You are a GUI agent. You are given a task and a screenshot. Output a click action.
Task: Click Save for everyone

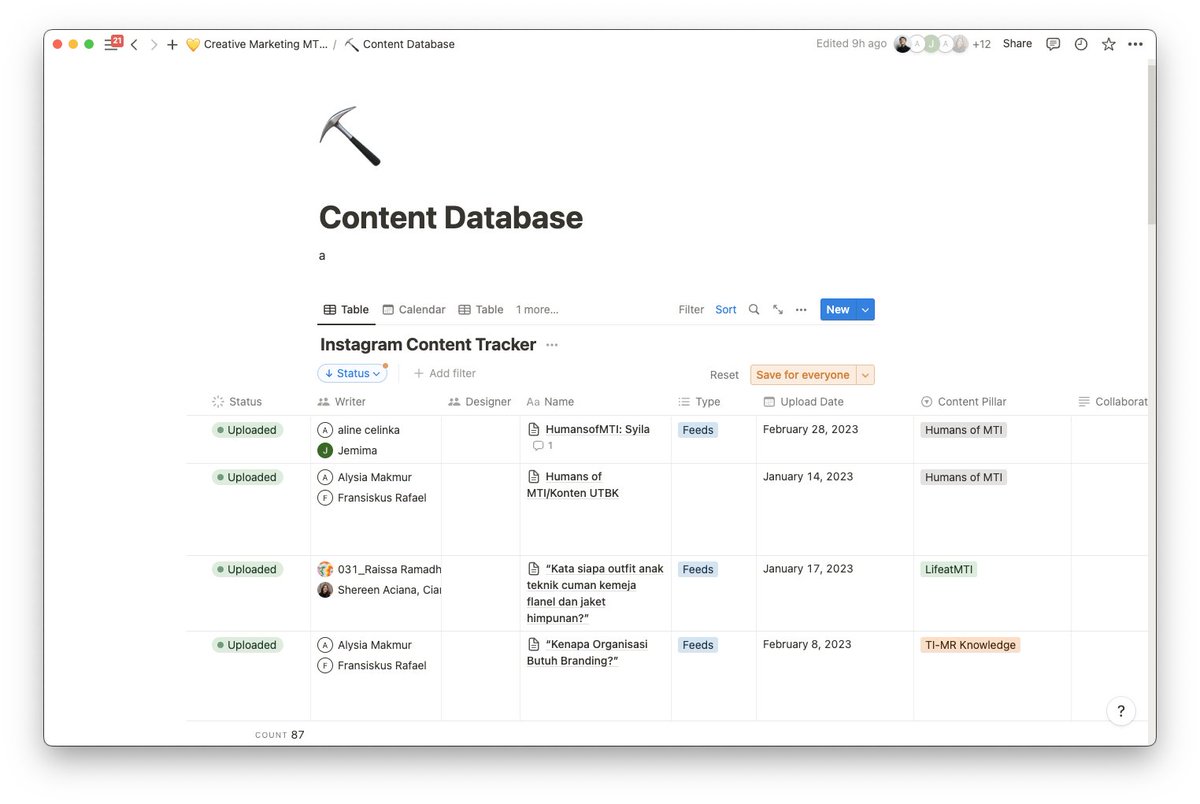click(803, 375)
